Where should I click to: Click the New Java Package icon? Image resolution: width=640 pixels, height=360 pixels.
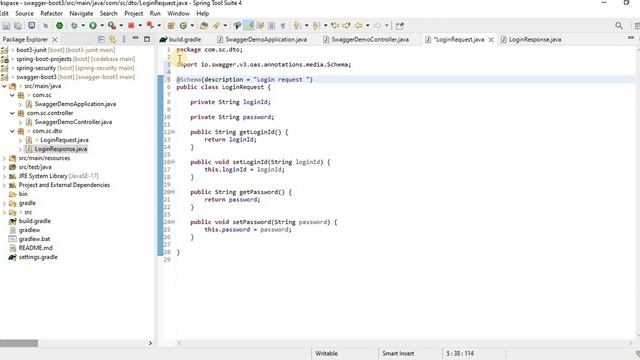(171, 26)
